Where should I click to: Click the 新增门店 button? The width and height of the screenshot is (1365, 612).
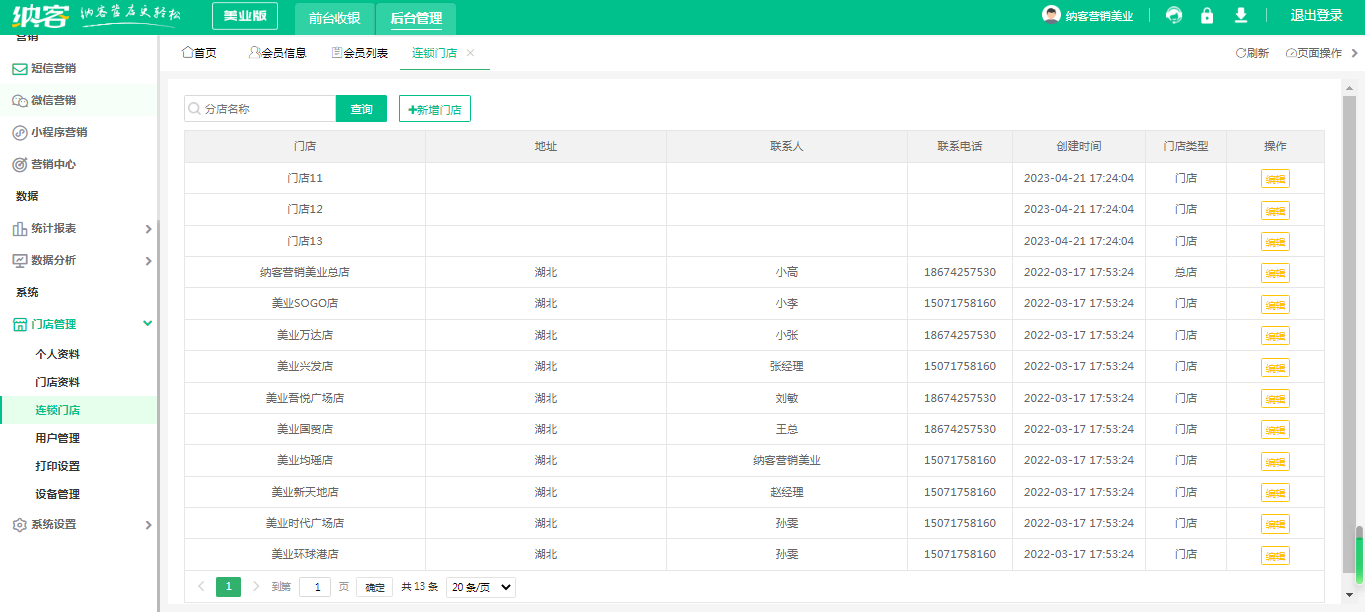coord(435,109)
